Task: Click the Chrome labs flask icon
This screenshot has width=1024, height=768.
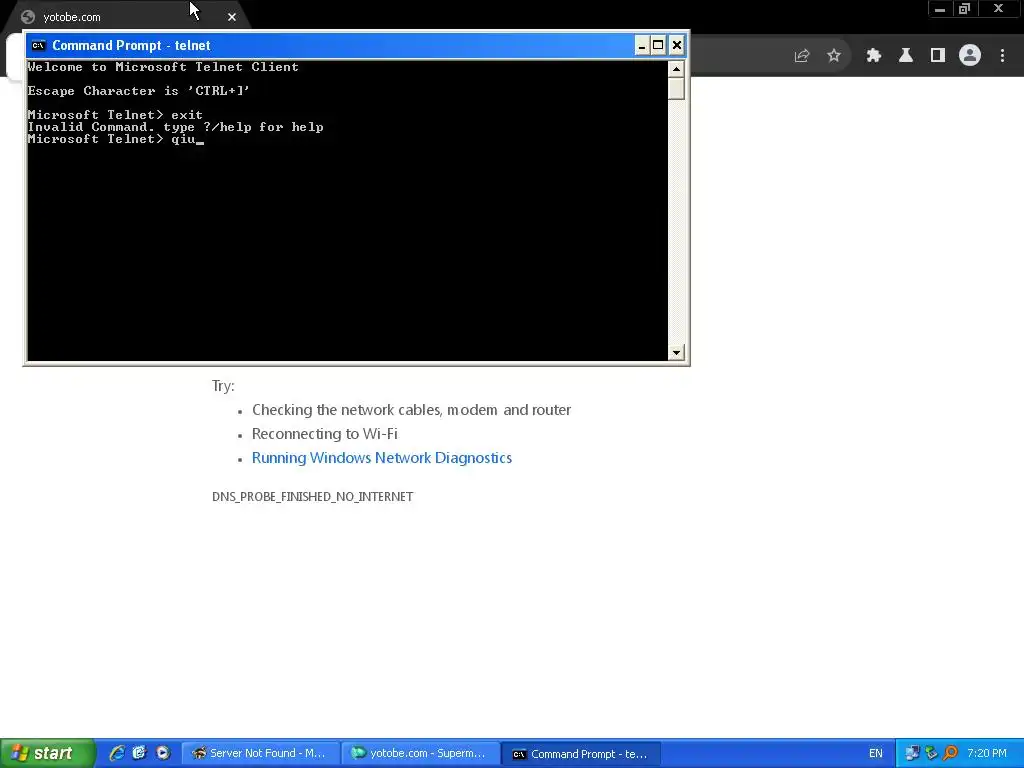Action: tap(906, 56)
